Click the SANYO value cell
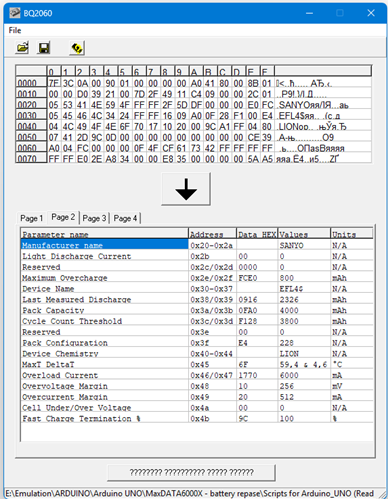388x499 pixels. (304, 245)
